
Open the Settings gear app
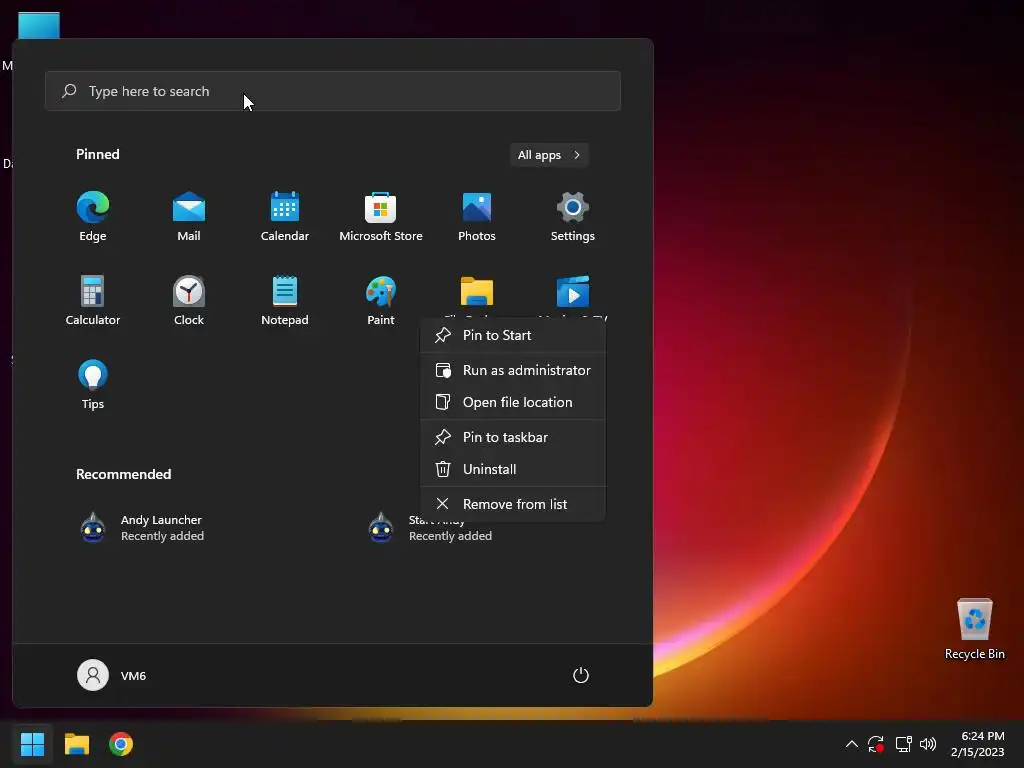tap(573, 217)
